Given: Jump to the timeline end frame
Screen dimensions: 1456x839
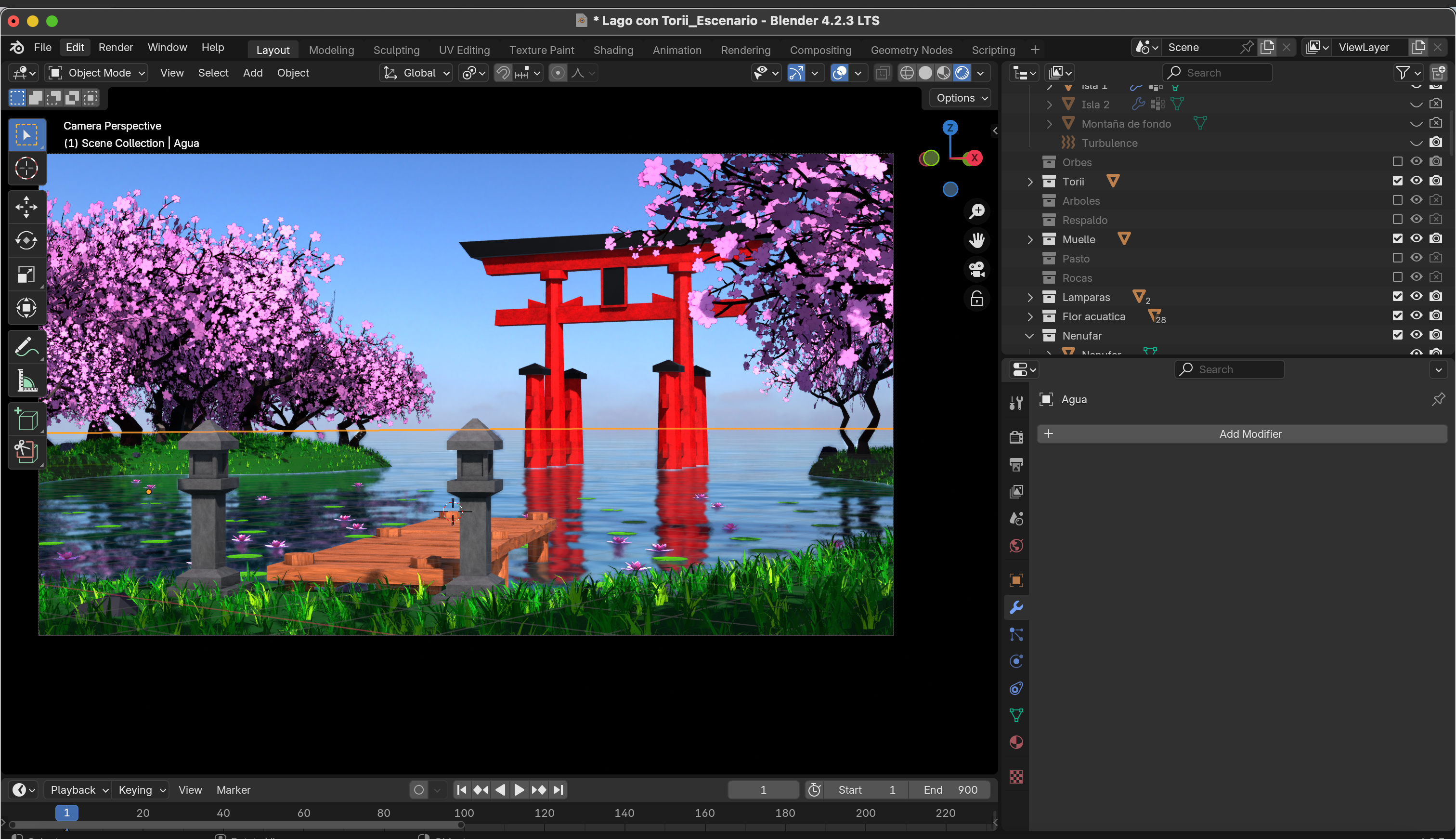Looking at the screenshot, I should coord(558,790).
